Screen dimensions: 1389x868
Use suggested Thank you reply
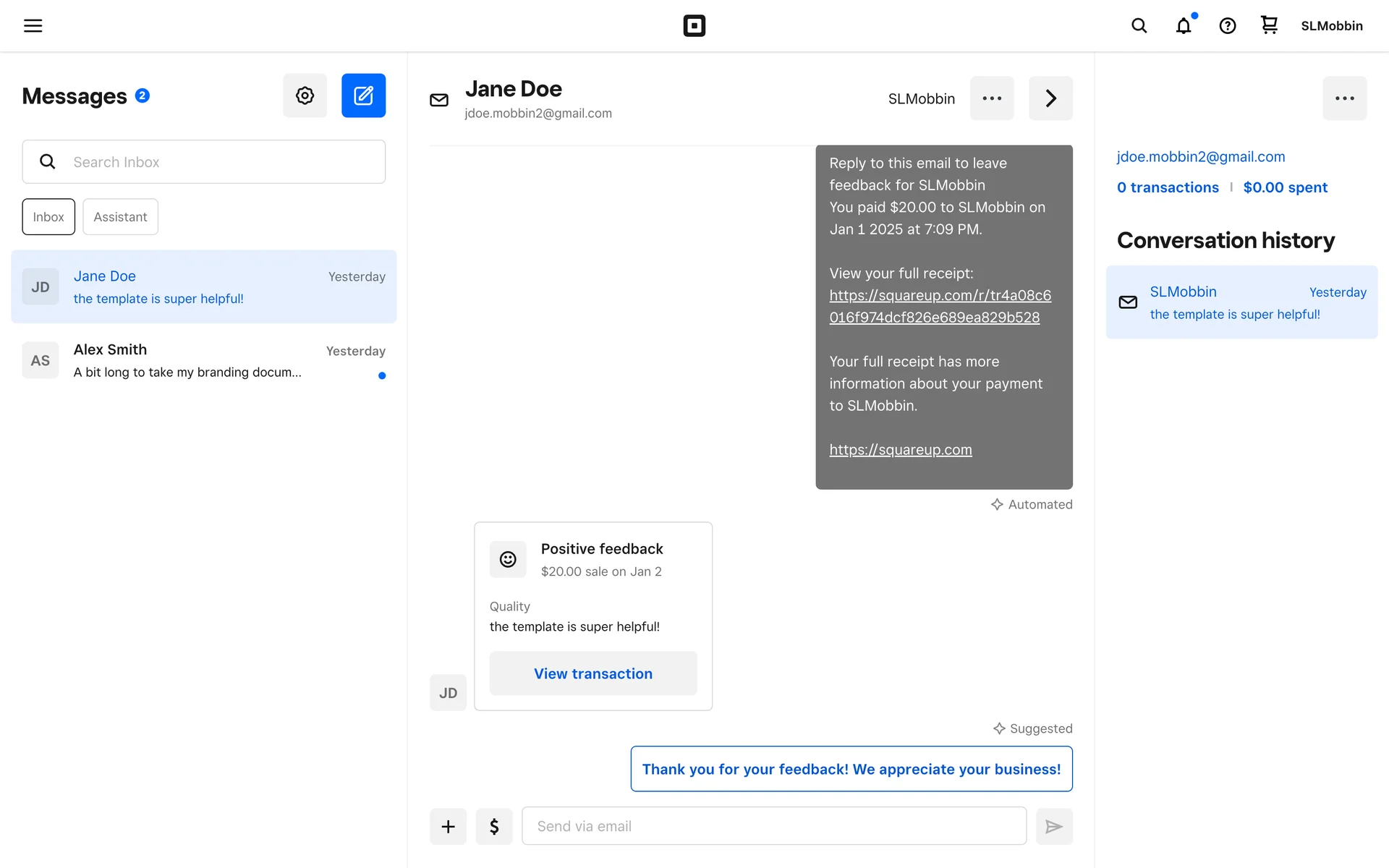[851, 769]
